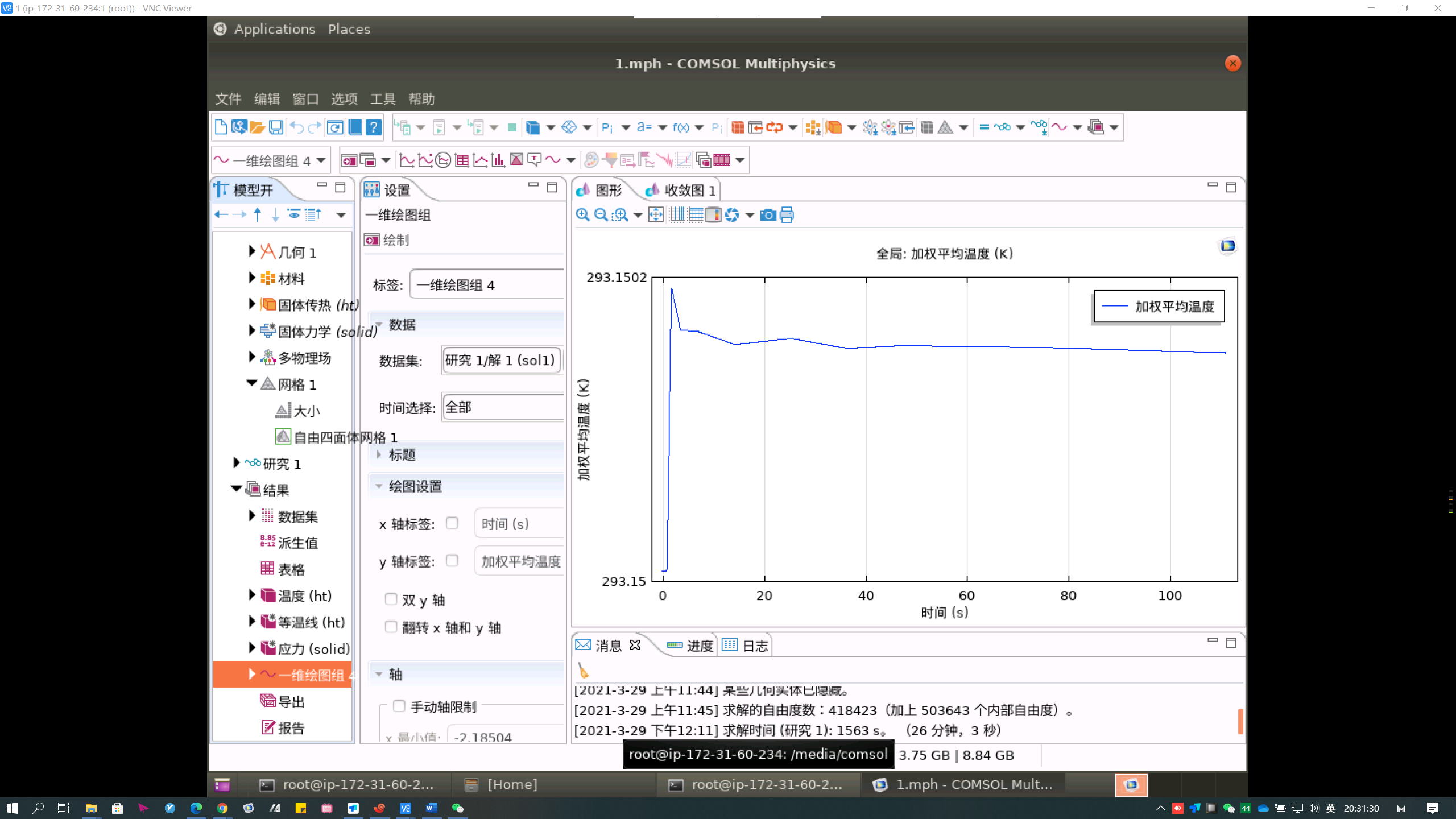Expand the 研究 1 tree node
Screen dimensions: 1456x819
[x=237, y=462]
